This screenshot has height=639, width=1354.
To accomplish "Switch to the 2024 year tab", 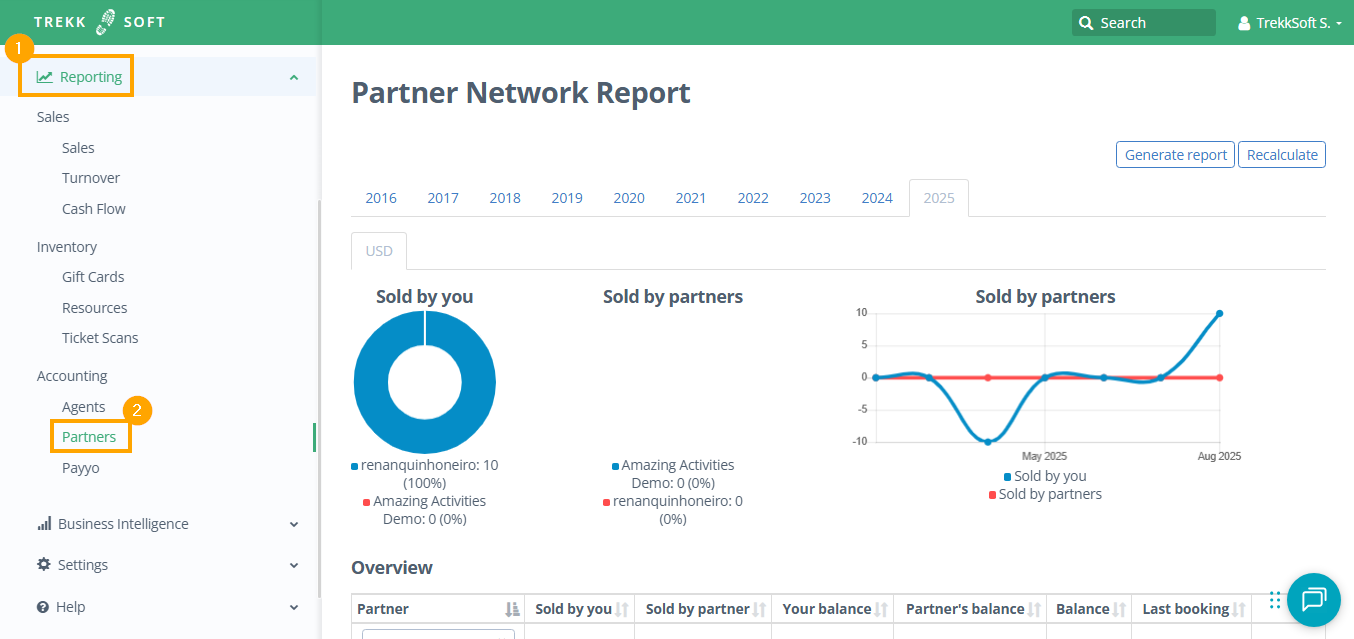I will point(877,198).
